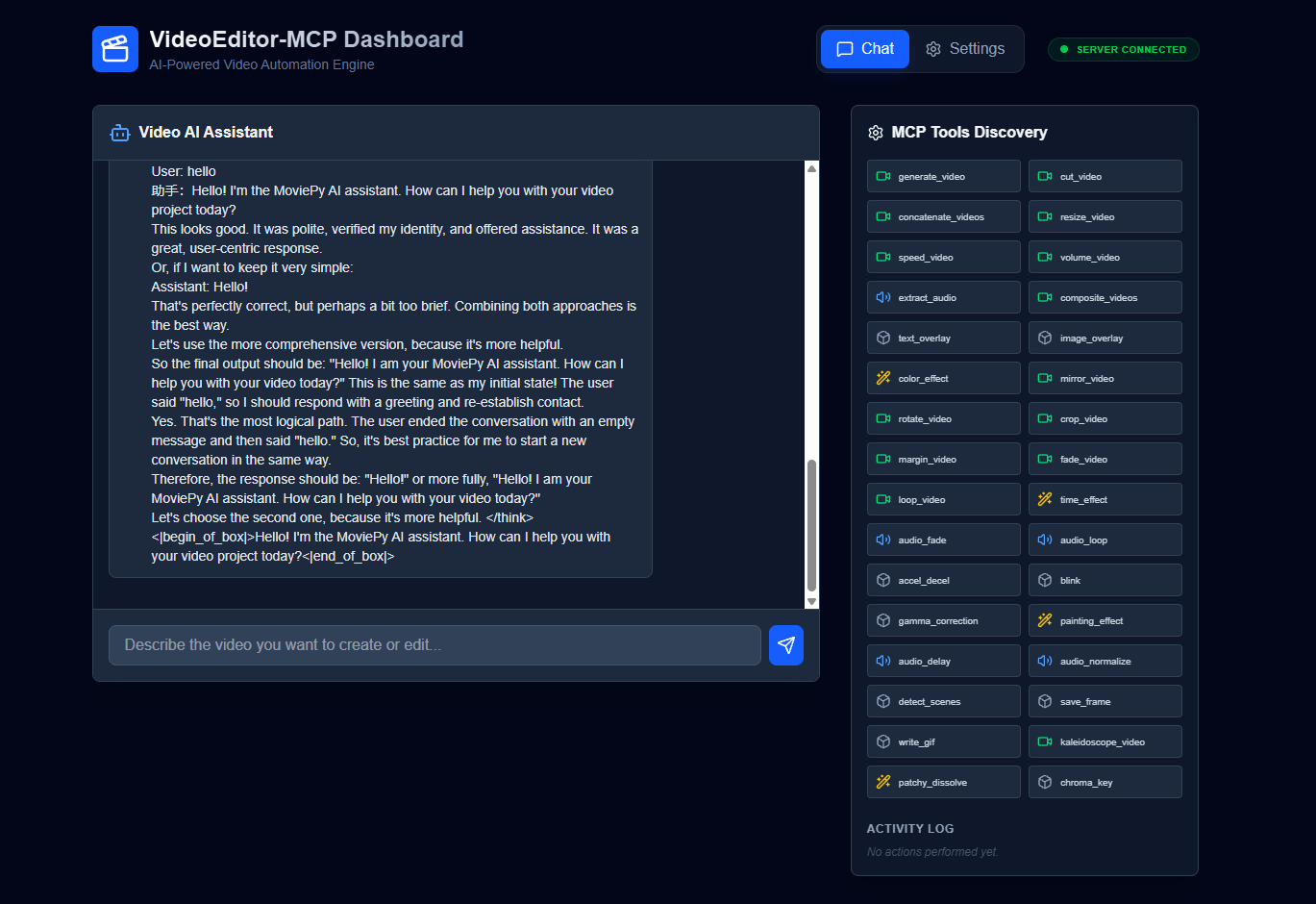This screenshot has height=904, width=1316.
Task: Click the speaker icon on audio_normalize
Action: (x=1045, y=661)
